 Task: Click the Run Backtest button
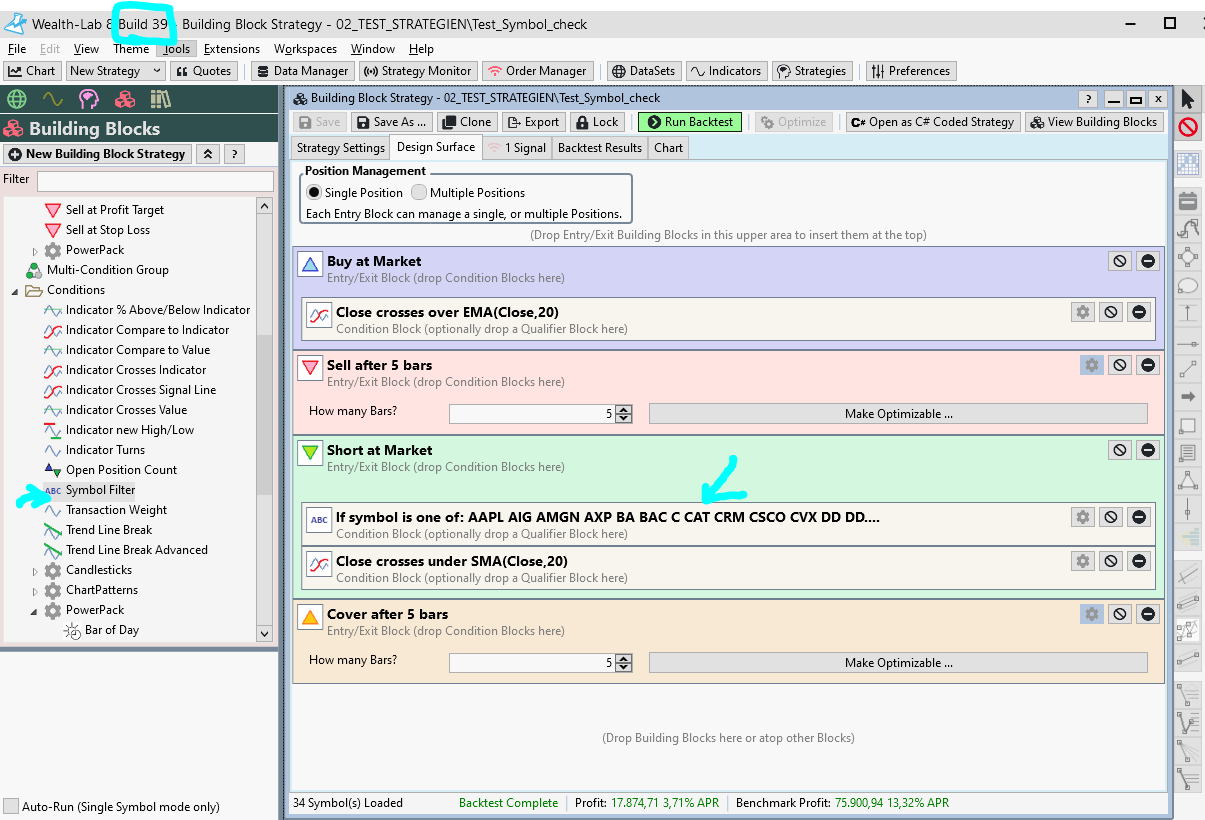pyautogui.click(x=689, y=122)
